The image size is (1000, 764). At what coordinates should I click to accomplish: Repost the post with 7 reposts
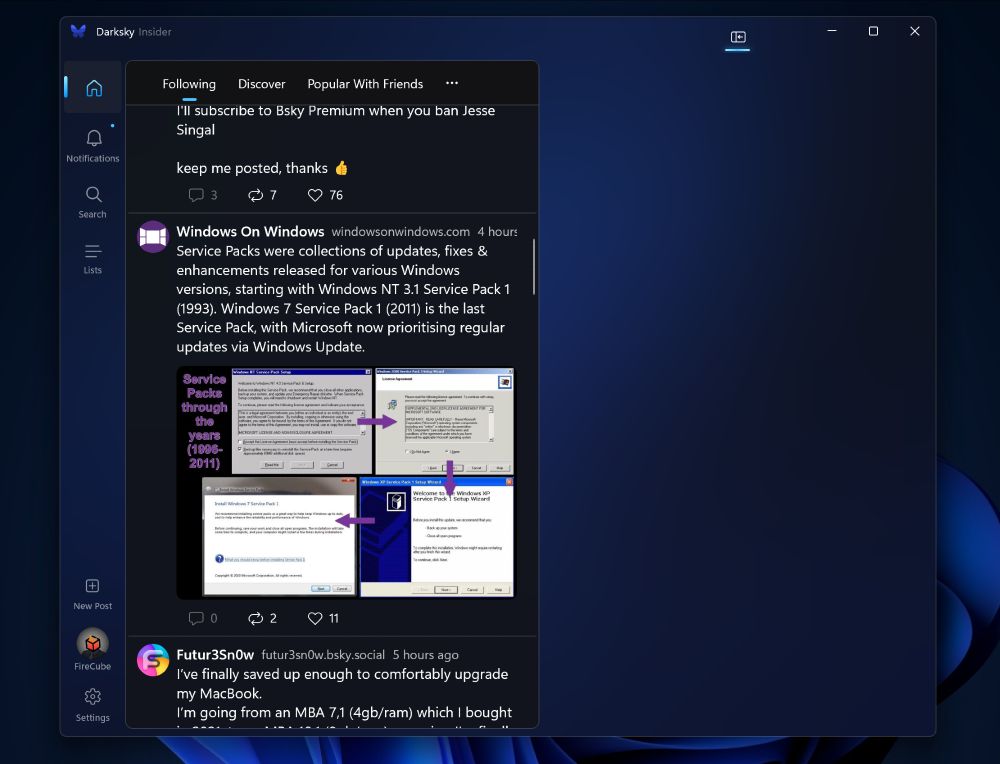click(262, 195)
